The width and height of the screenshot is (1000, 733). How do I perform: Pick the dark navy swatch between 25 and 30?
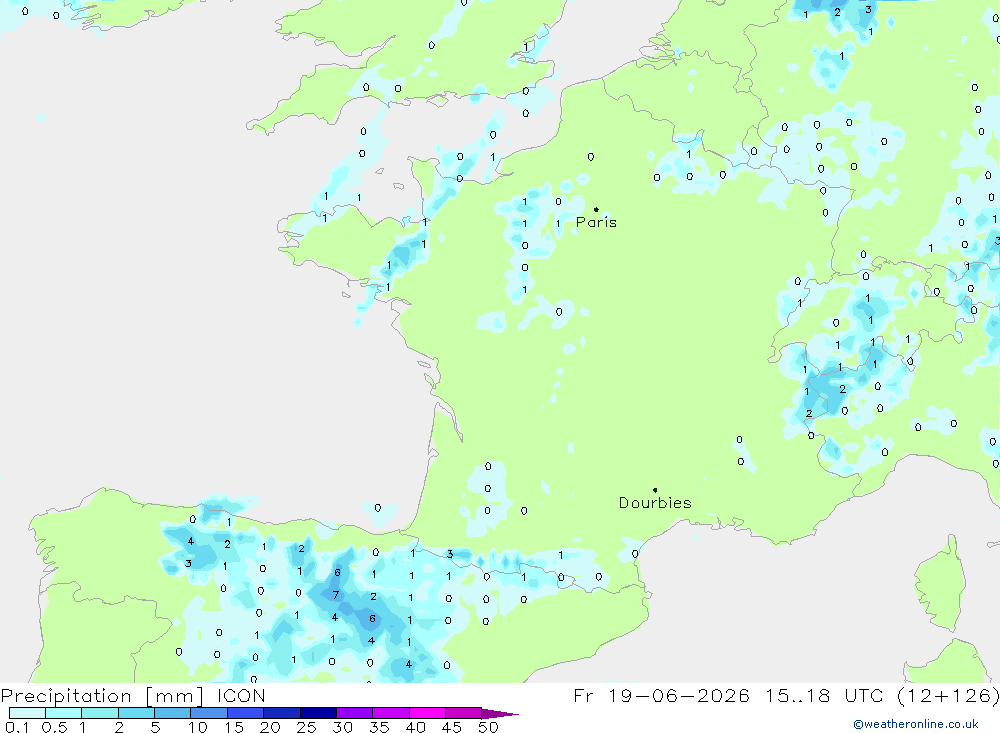click(x=318, y=713)
